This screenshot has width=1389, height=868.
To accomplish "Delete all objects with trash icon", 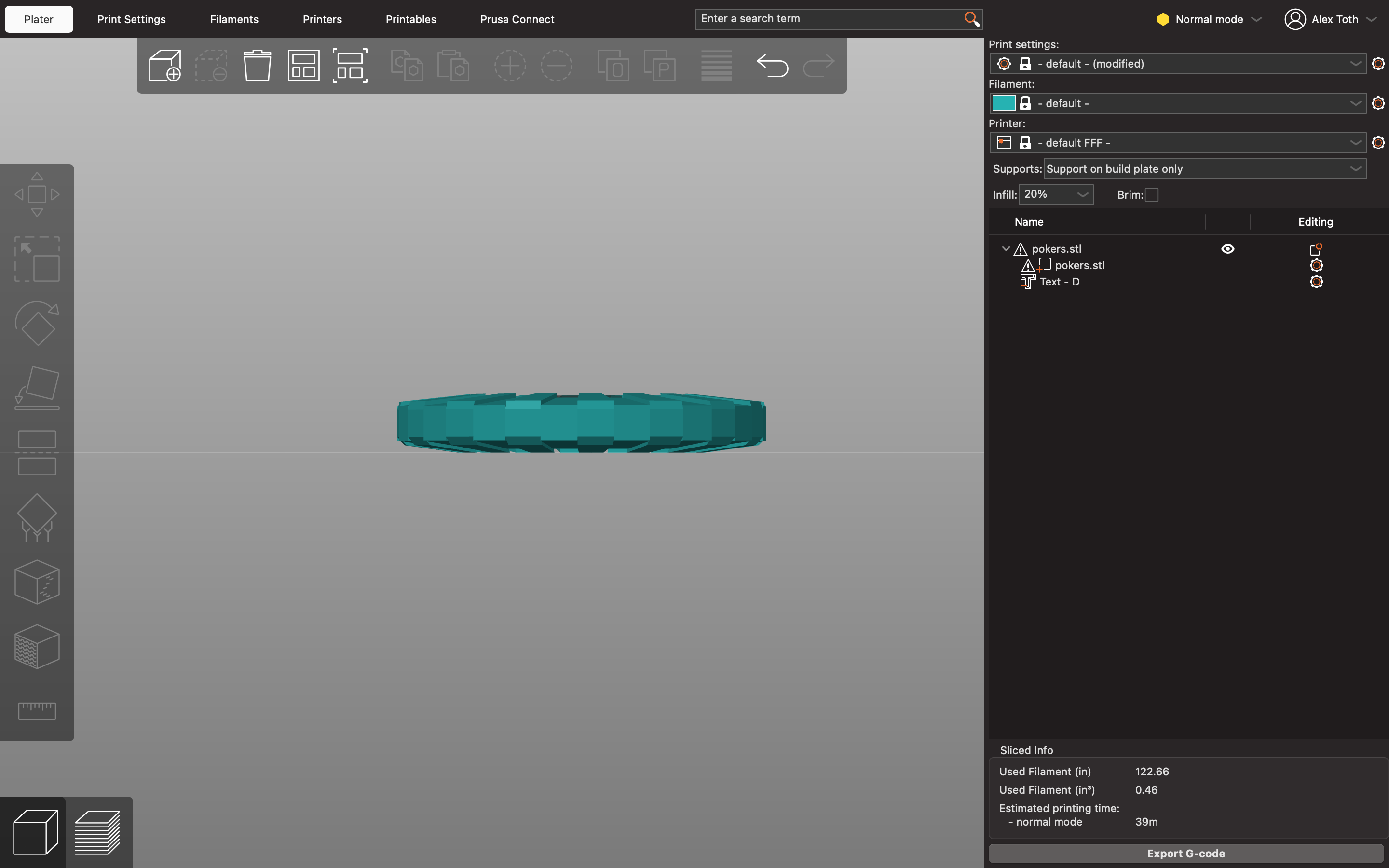I will coord(257,66).
